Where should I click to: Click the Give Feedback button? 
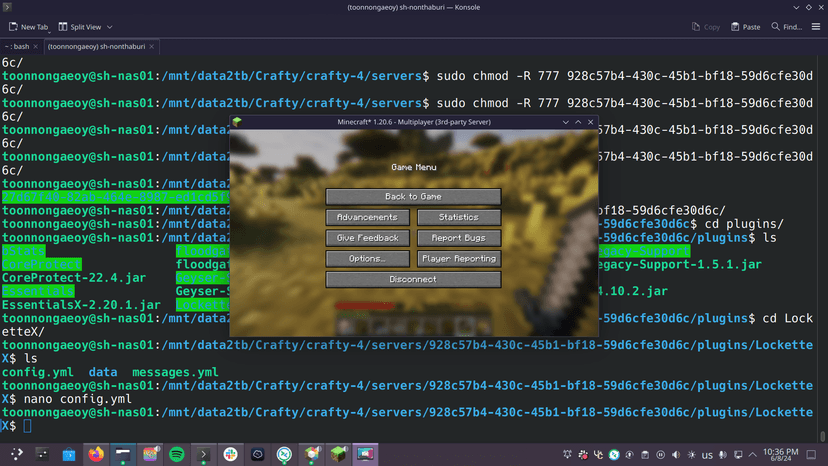[x=367, y=238]
